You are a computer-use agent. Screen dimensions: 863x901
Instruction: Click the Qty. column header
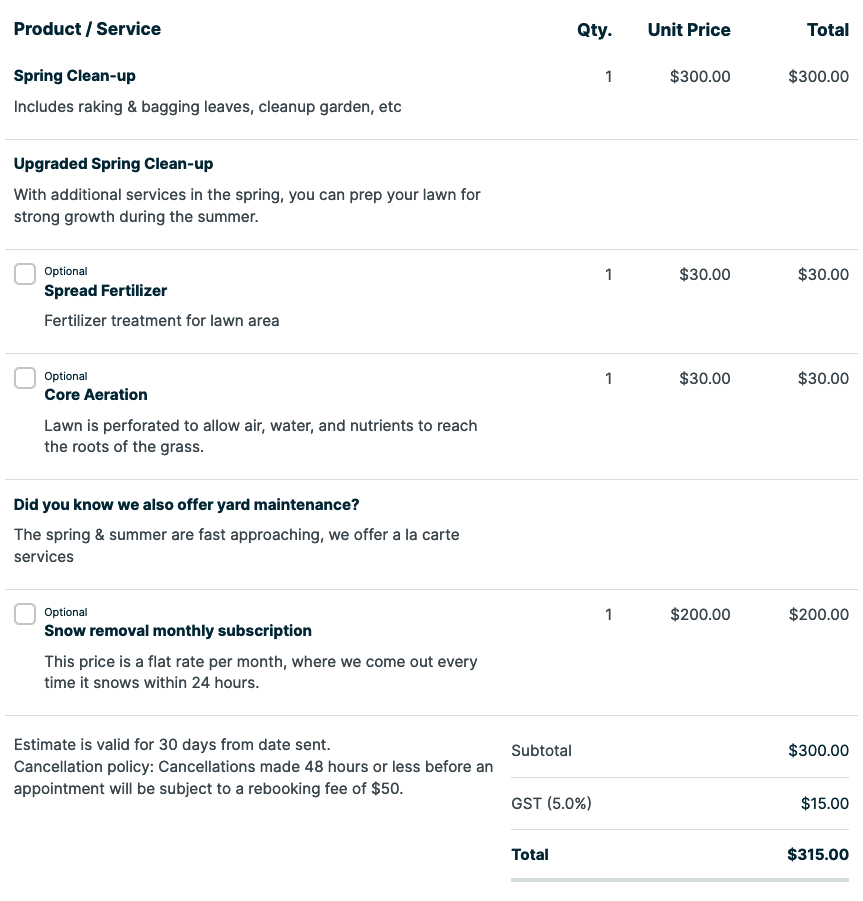pyautogui.click(x=594, y=30)
